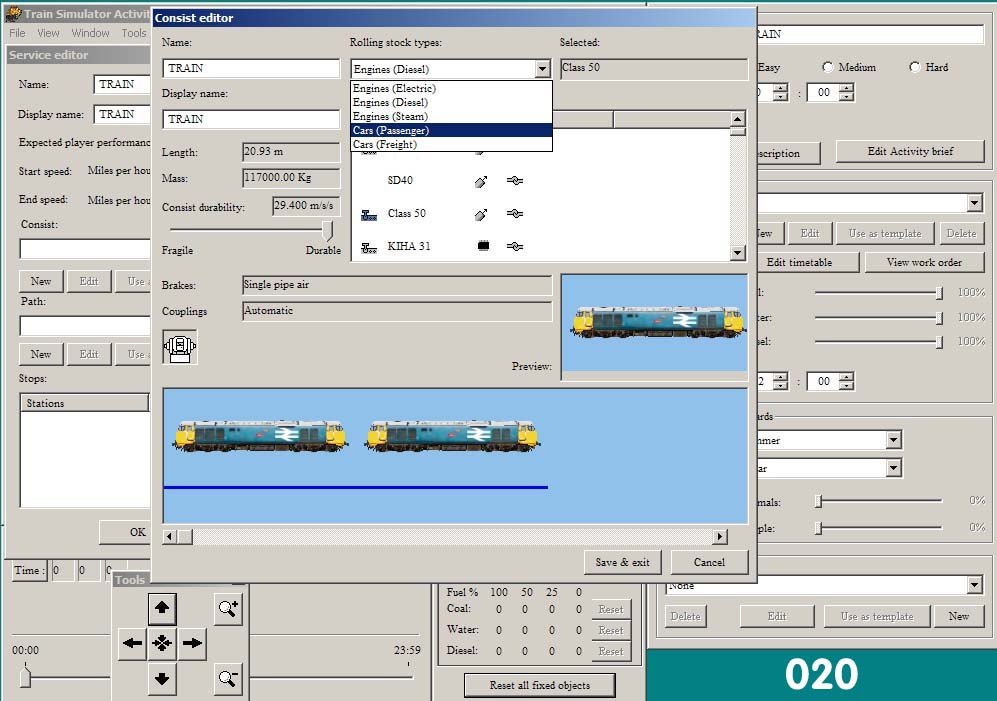The height and width of the screenshot is (701, 997).
Task: Click the View work order button
Action: pyautogui.click(x=924, y=262)
